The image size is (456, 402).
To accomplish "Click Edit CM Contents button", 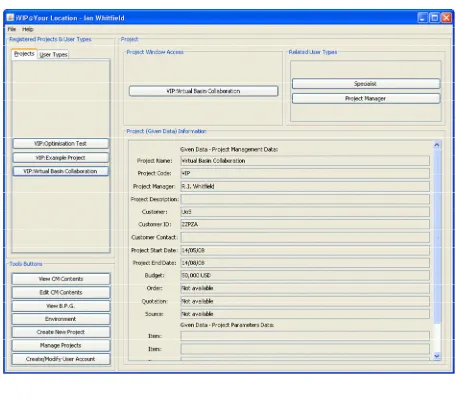I will click(61, 293).
